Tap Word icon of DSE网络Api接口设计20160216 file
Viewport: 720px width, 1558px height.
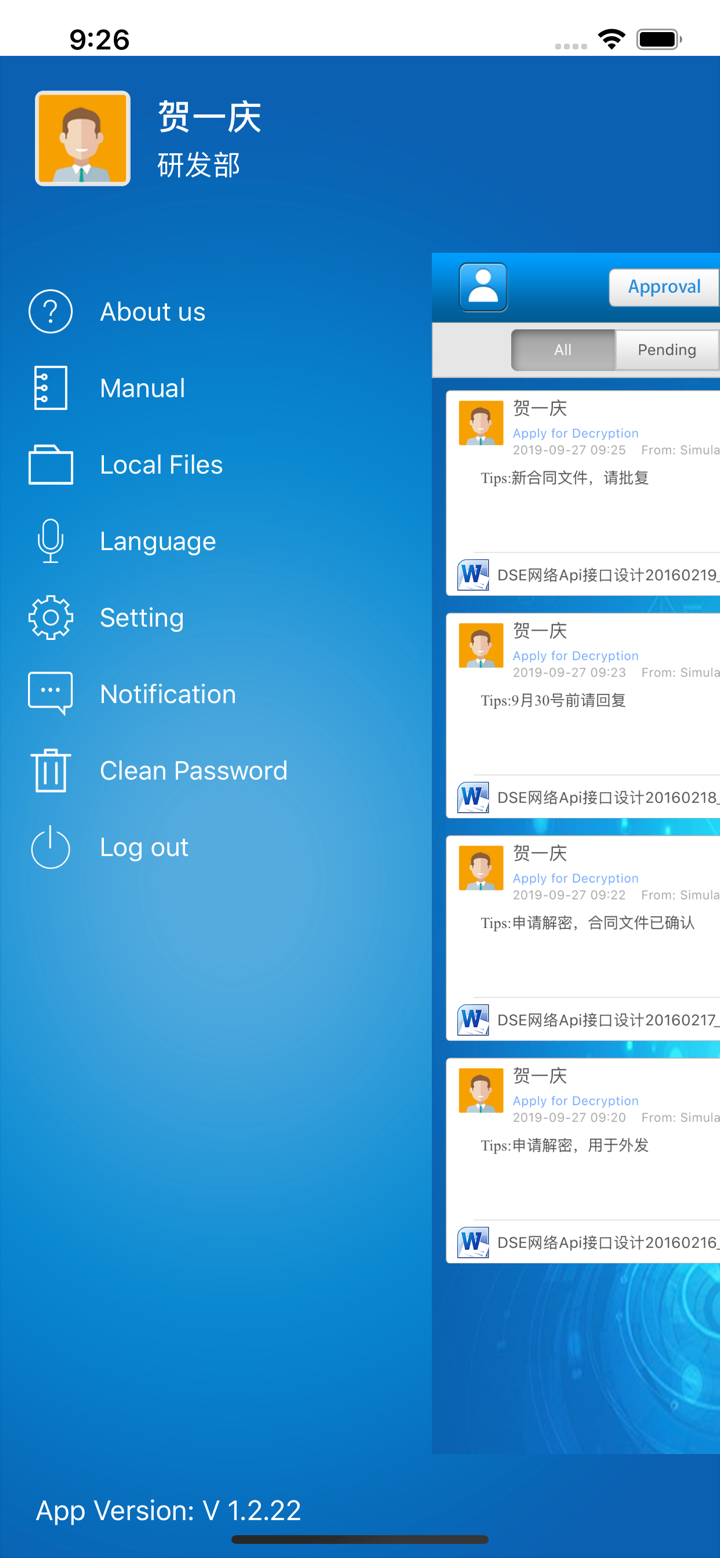pos(474,1242)
